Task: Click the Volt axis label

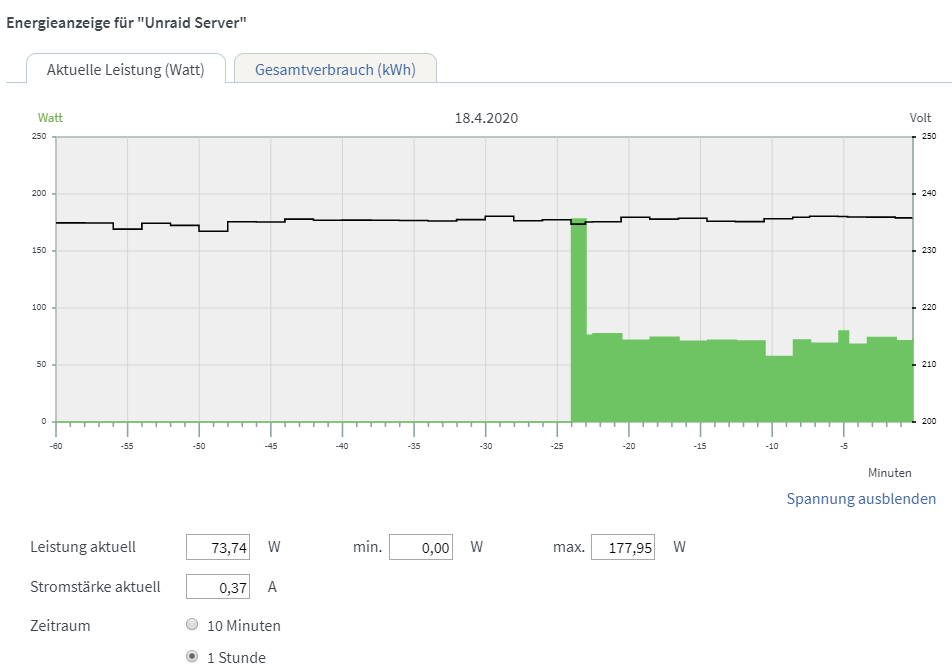Action: (x=920, y=118)
